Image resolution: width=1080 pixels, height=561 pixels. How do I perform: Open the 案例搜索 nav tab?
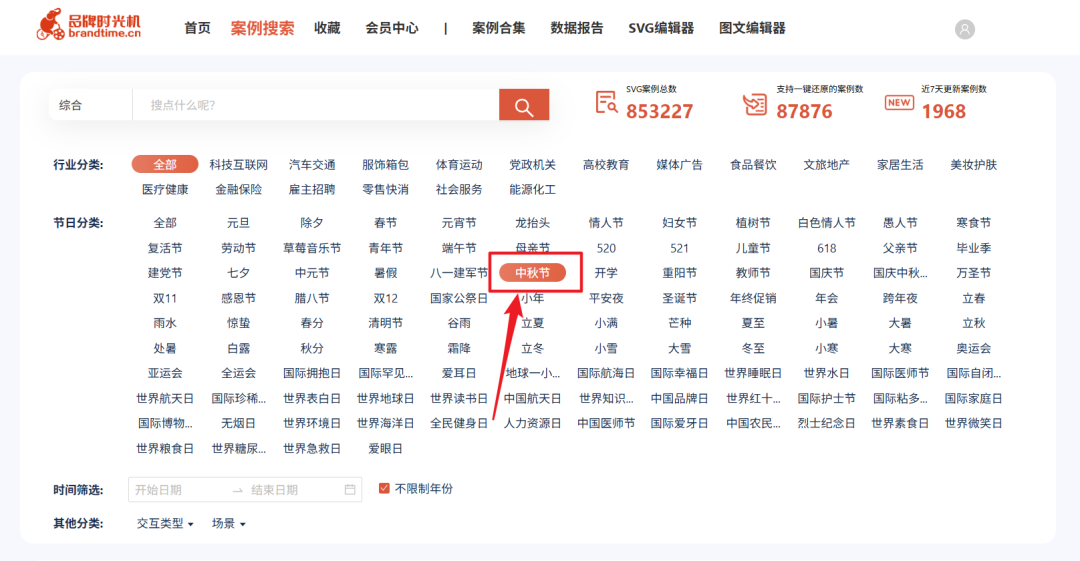tap(262, 28)
